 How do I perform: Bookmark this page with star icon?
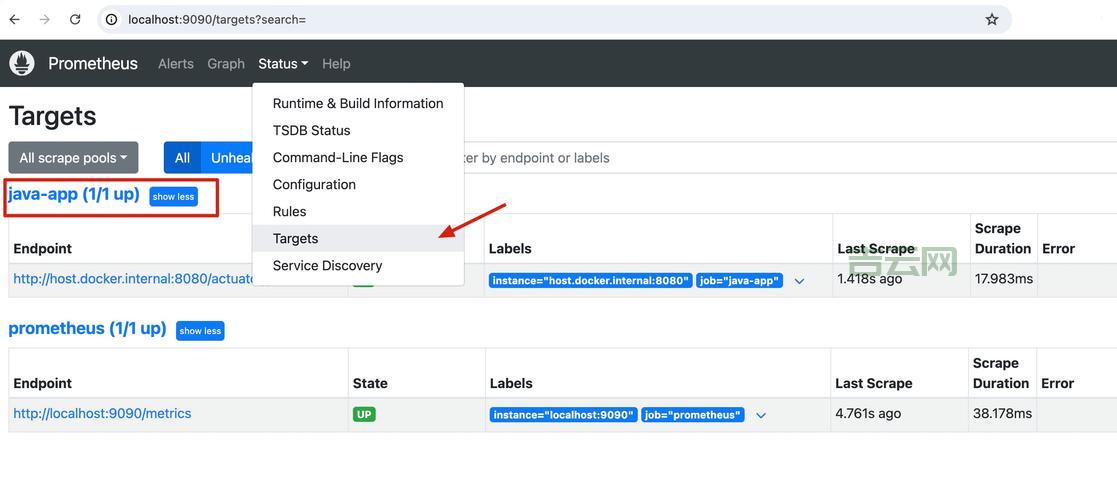991,19
